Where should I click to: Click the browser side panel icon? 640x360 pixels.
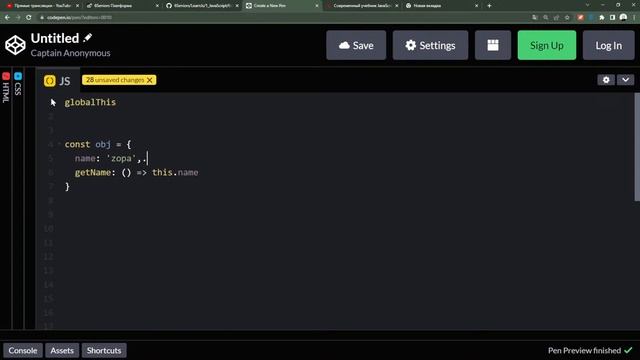[612, 18]
